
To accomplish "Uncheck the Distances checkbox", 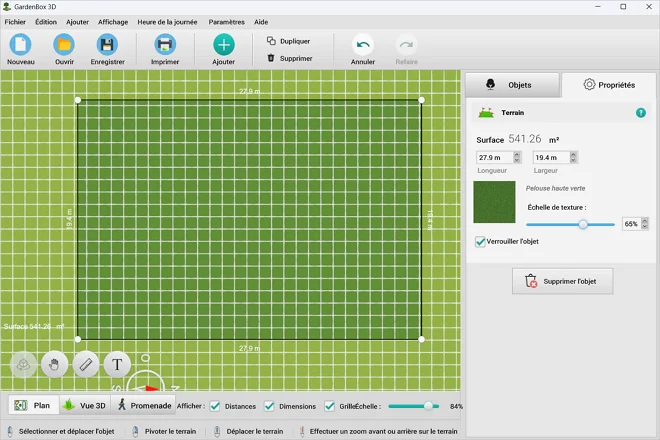I will coord(215,406).
